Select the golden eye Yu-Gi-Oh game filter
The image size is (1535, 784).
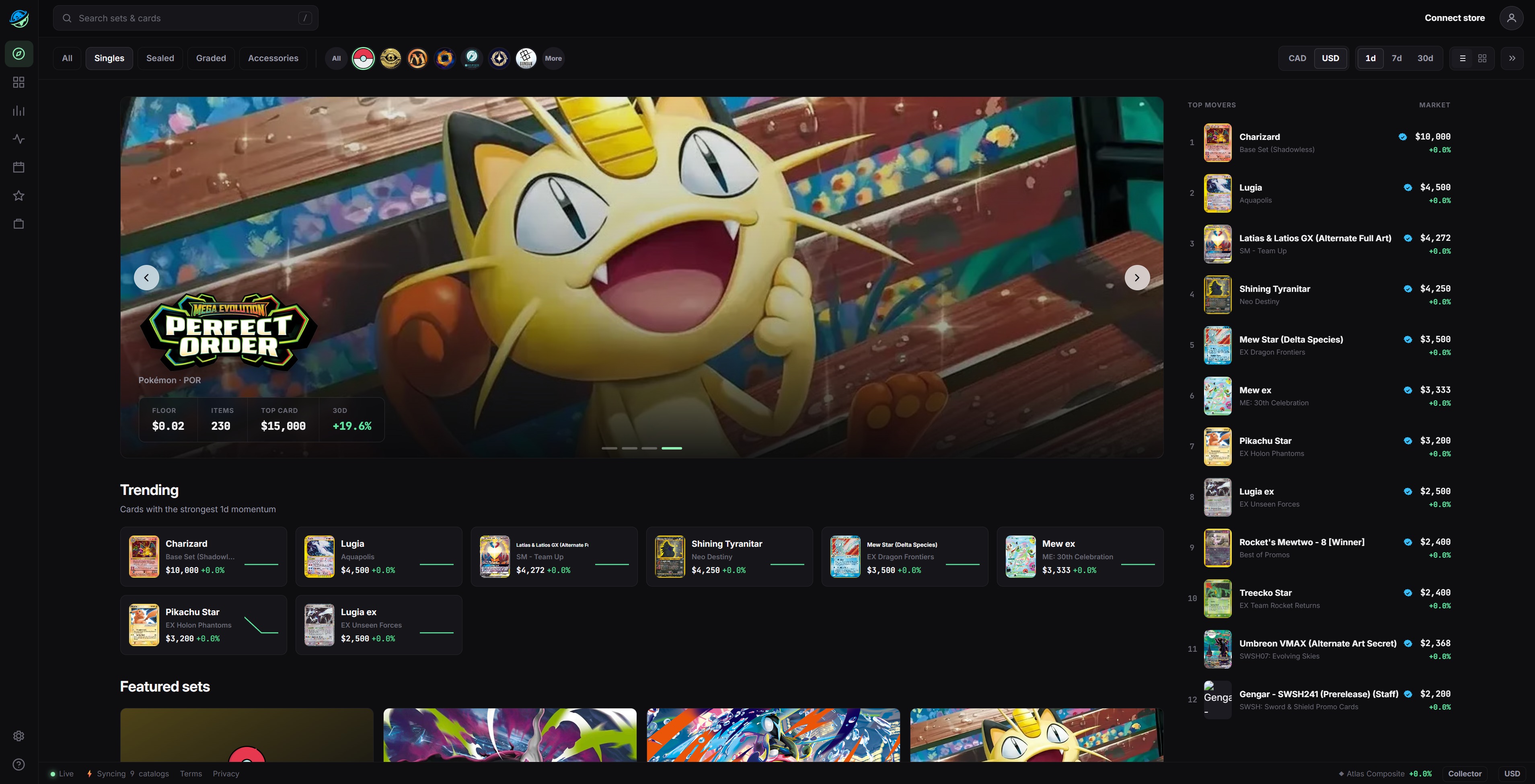click(x=390, y=58)
